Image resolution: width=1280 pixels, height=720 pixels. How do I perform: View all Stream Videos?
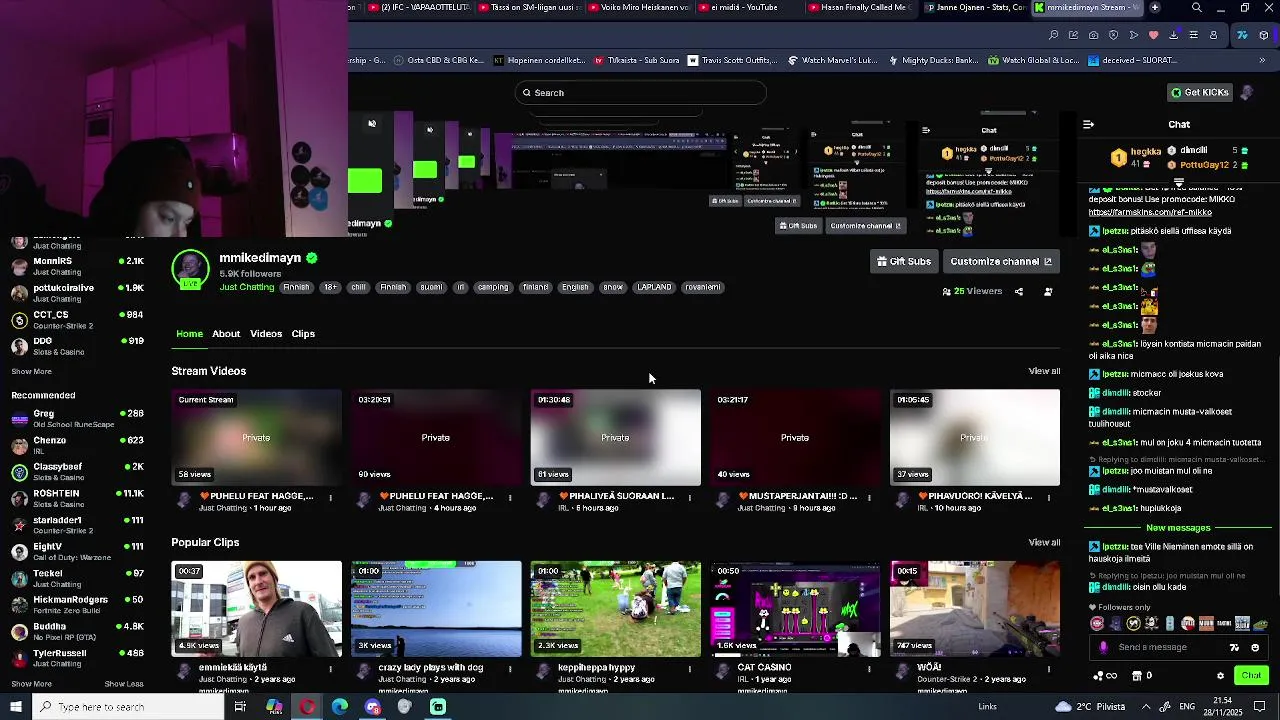1044,371
